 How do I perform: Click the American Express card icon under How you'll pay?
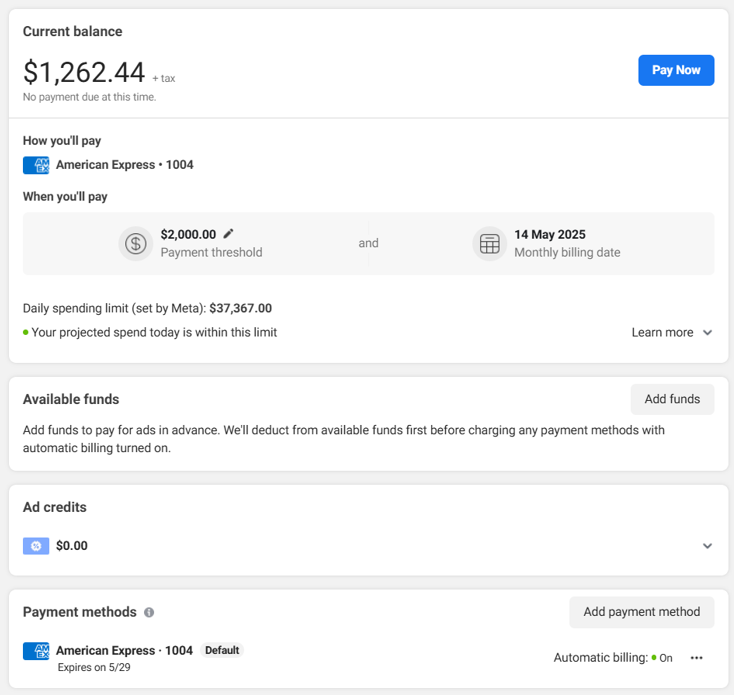36,165
